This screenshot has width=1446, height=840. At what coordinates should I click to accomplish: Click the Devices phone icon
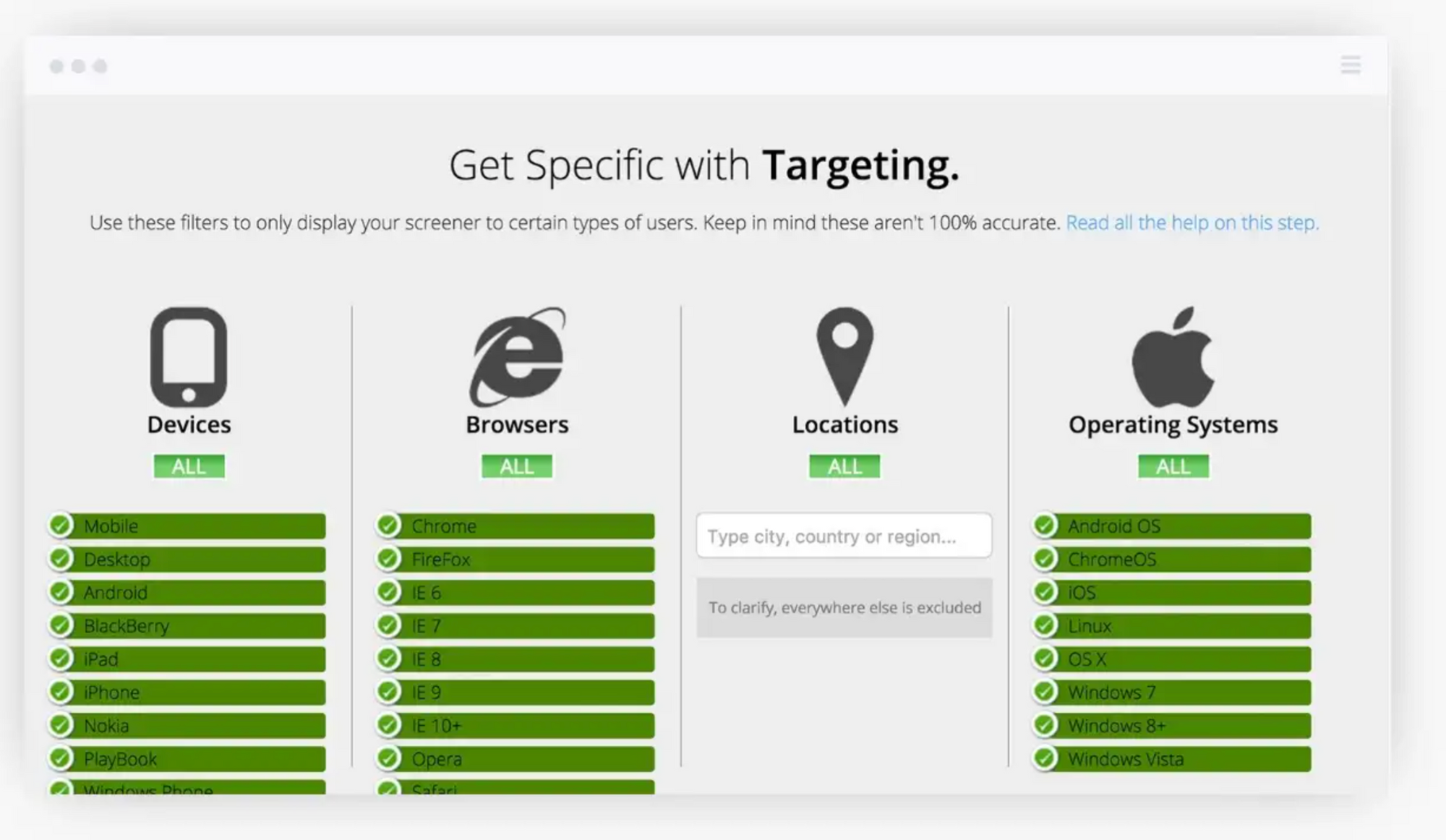[189, 356]
